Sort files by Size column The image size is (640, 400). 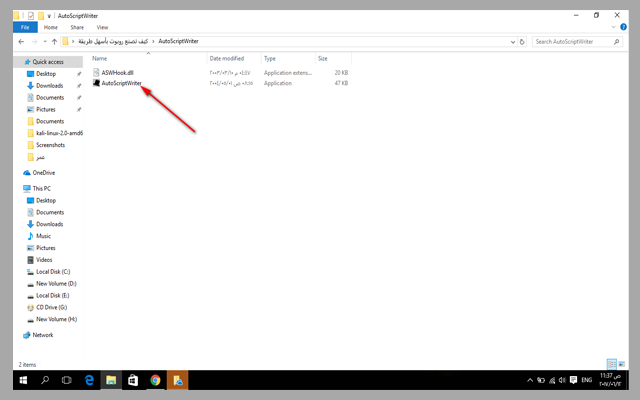point(323,58)
